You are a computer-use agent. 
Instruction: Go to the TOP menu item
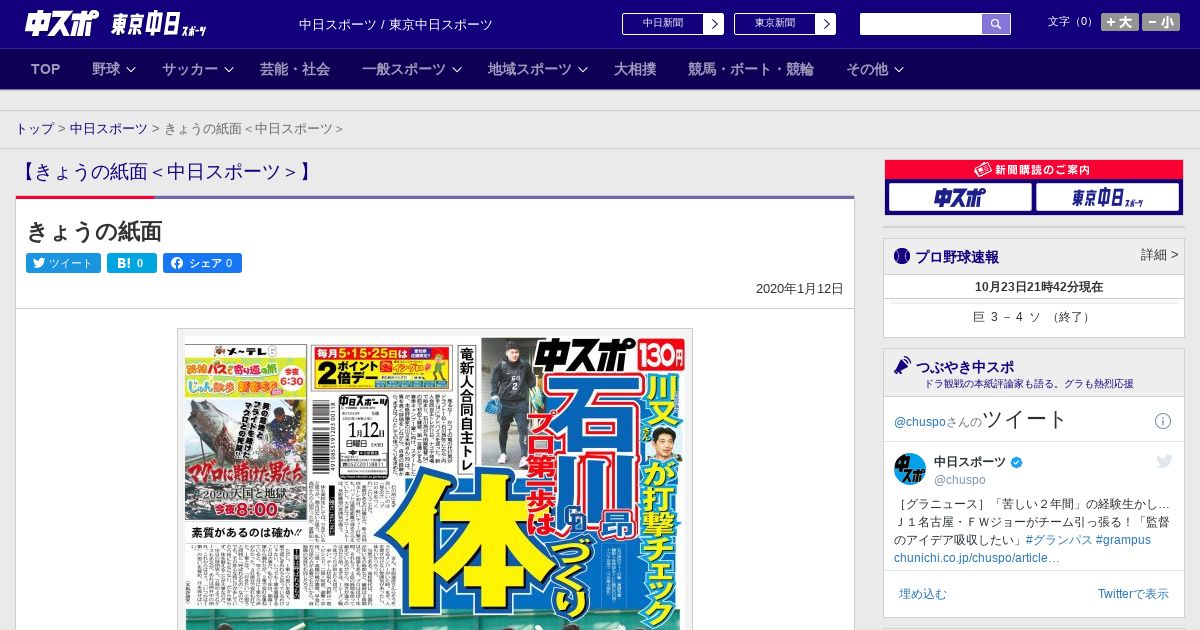point(46,69)
